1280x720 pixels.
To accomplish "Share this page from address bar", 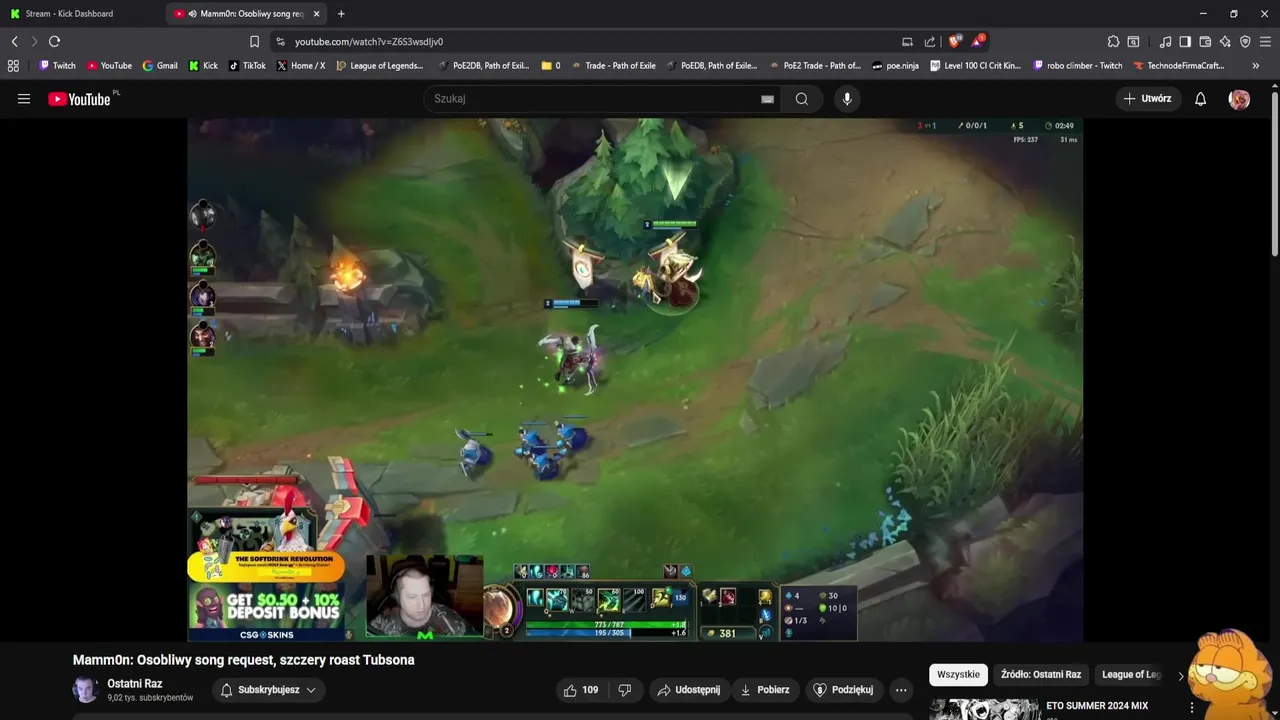I will pos(930,41).
